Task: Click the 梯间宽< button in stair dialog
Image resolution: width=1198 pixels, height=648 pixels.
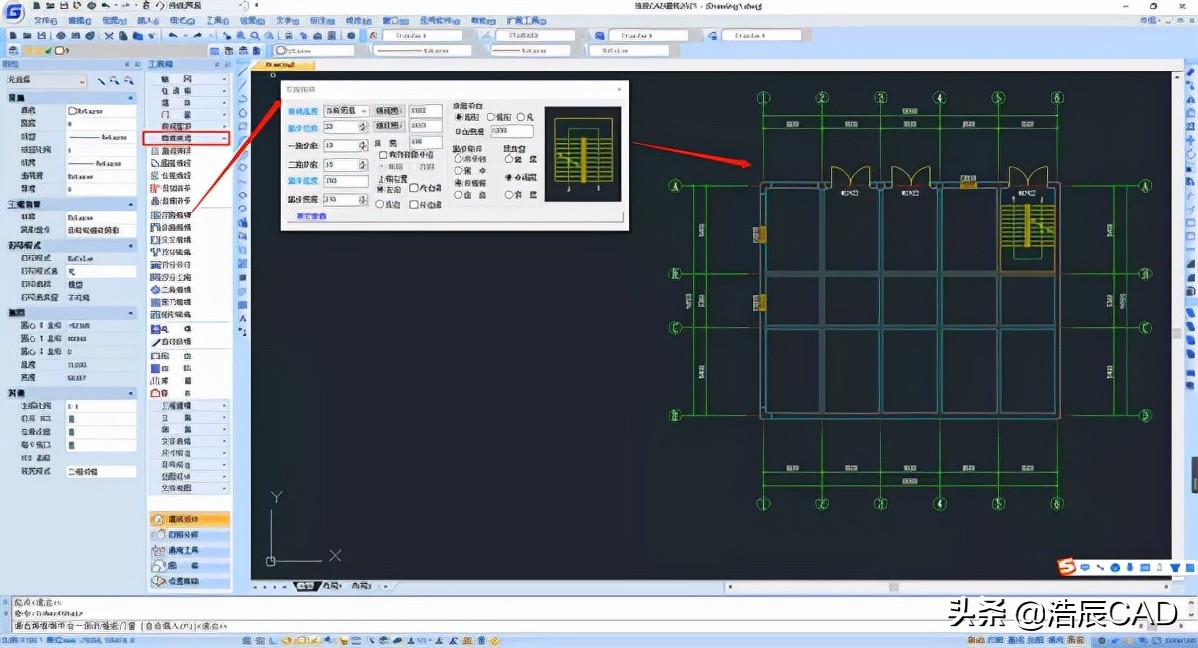Action: 388,110
